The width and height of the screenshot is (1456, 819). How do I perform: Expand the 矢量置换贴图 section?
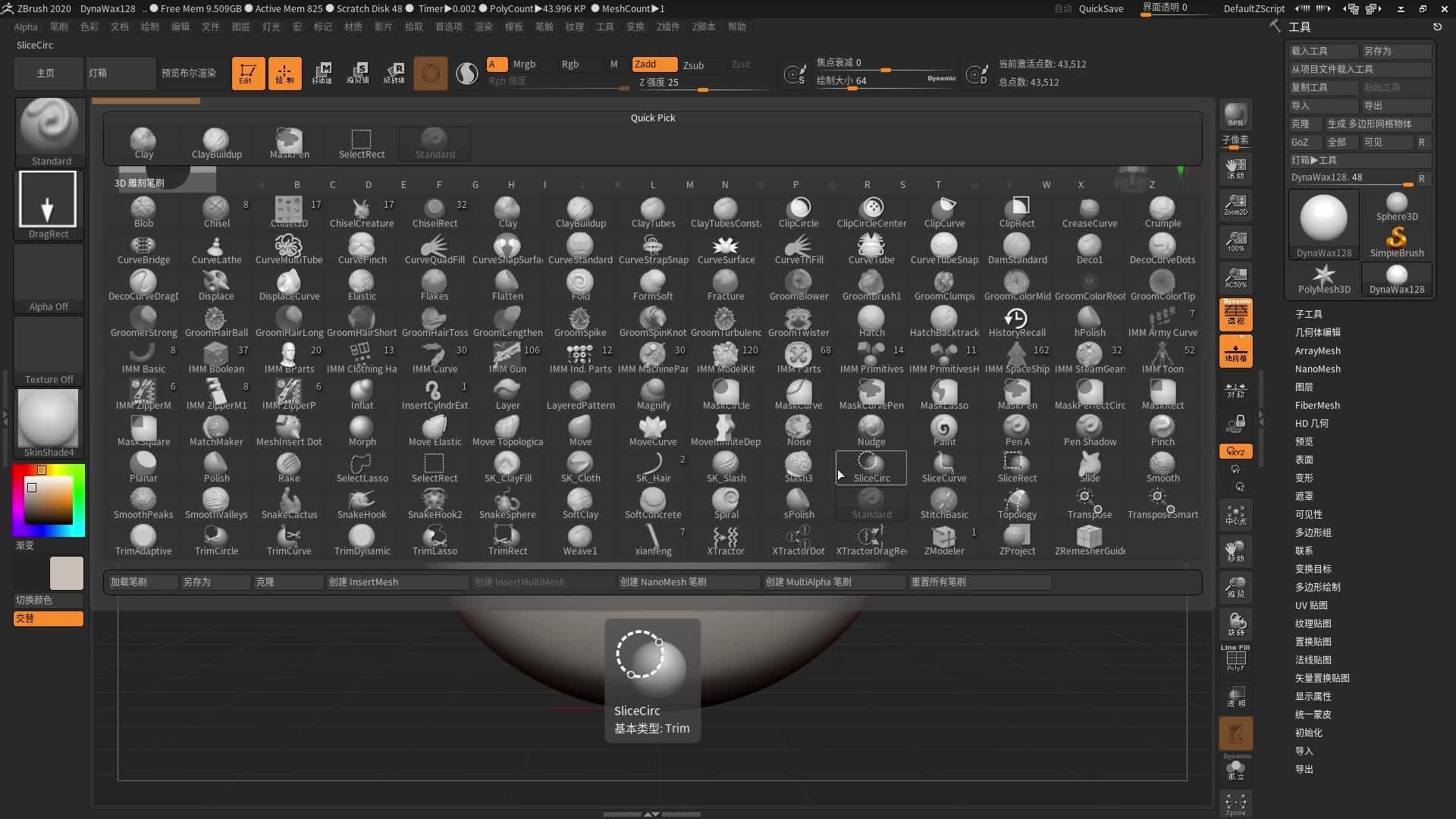[x=1322, y=678]
